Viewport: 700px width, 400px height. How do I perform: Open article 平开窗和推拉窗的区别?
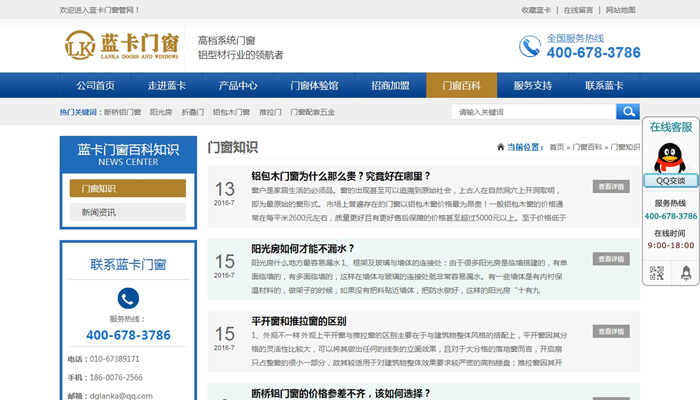299,321
